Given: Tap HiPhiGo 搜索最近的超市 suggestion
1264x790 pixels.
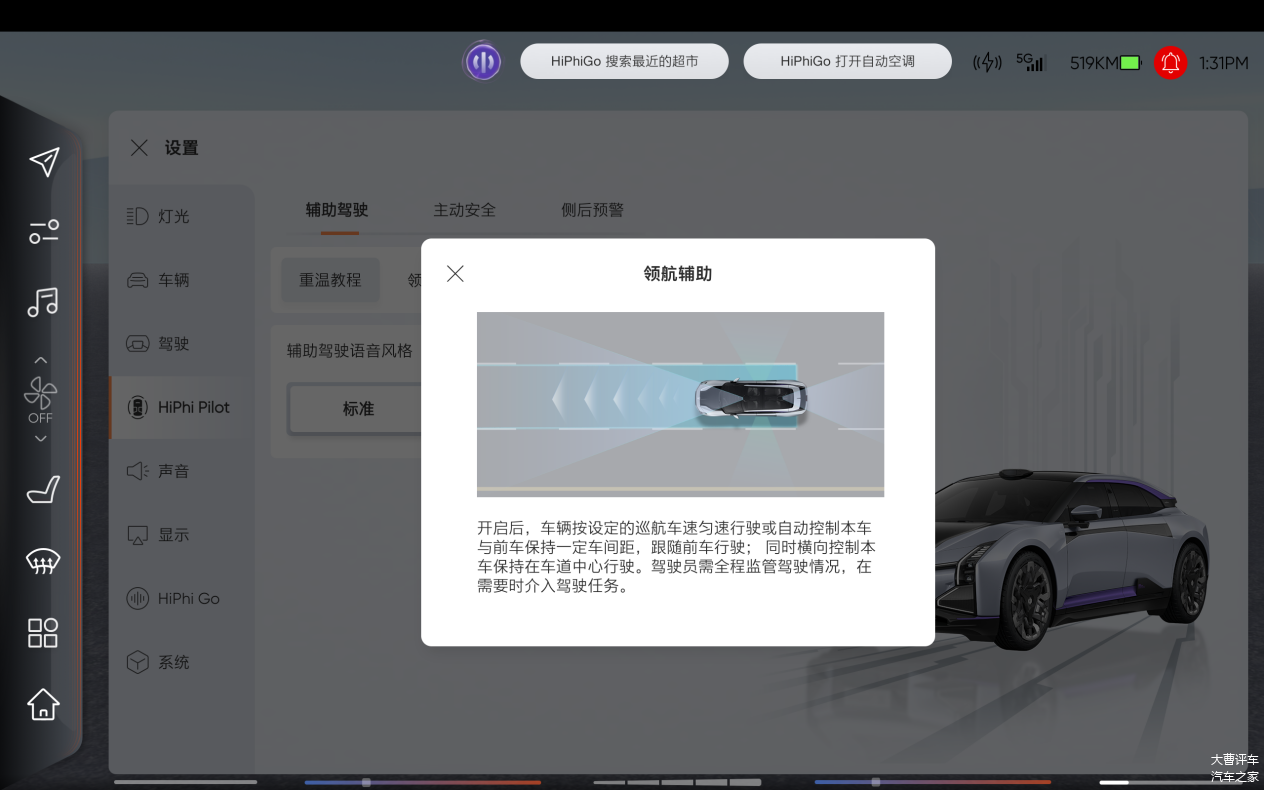Looking at the screenshot, I should tap(624, 62).
